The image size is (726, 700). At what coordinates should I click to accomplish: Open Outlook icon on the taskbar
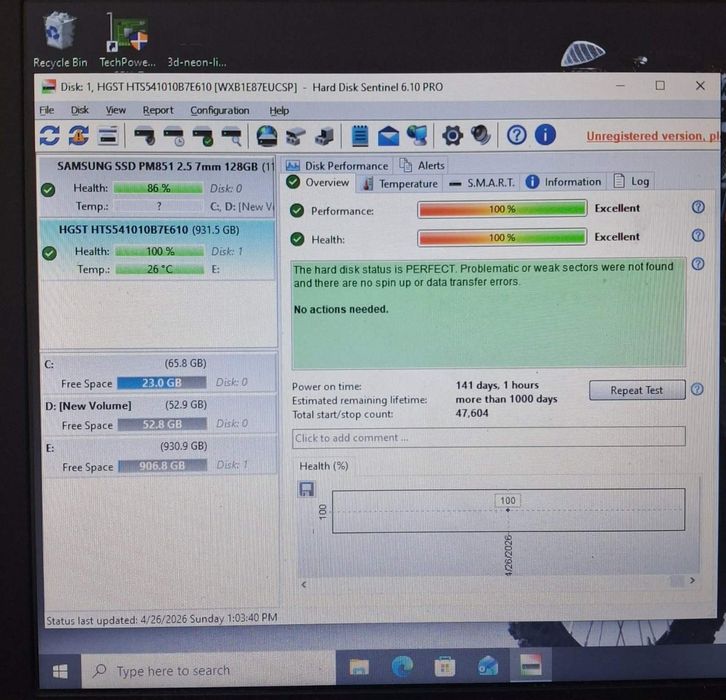(x=488, y=667)
